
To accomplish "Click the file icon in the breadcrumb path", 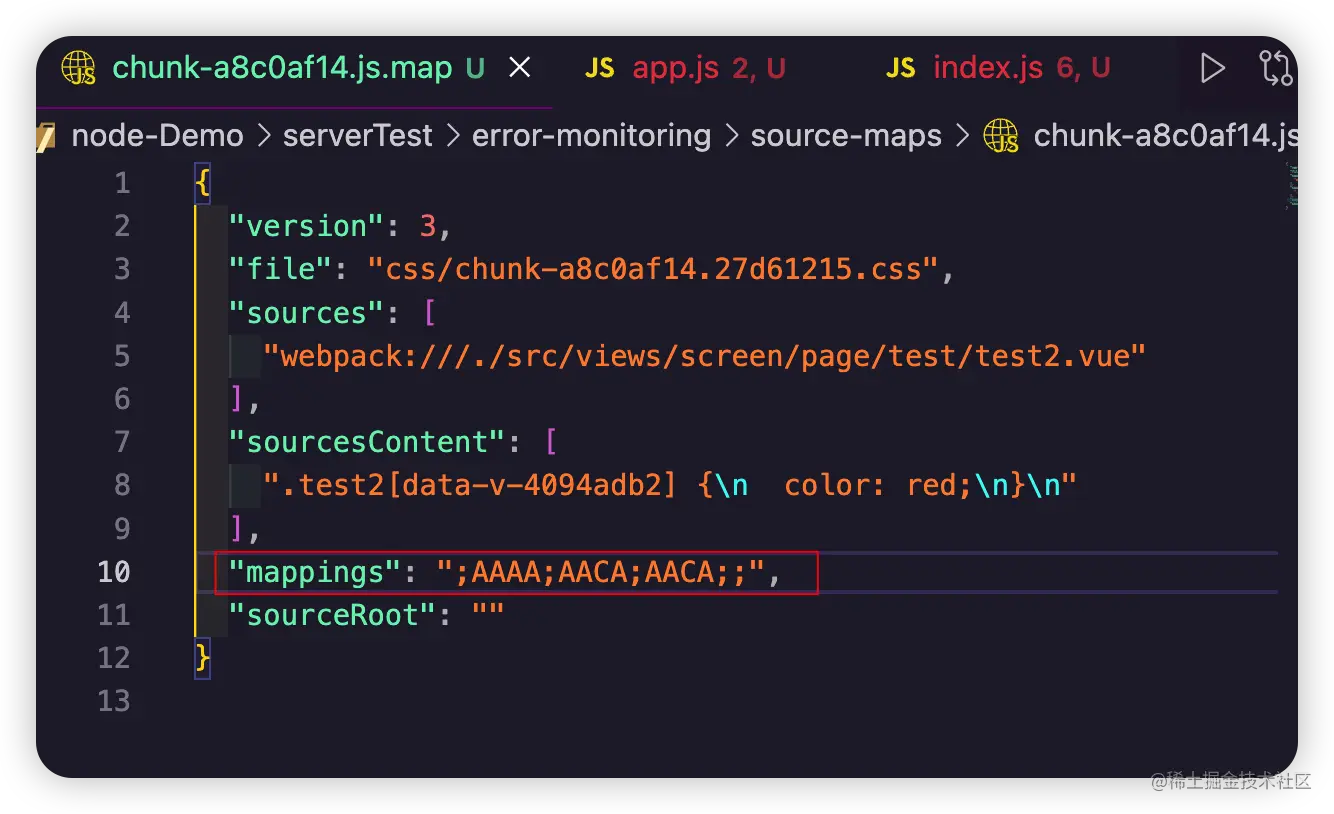I will tap(1001, 136).
